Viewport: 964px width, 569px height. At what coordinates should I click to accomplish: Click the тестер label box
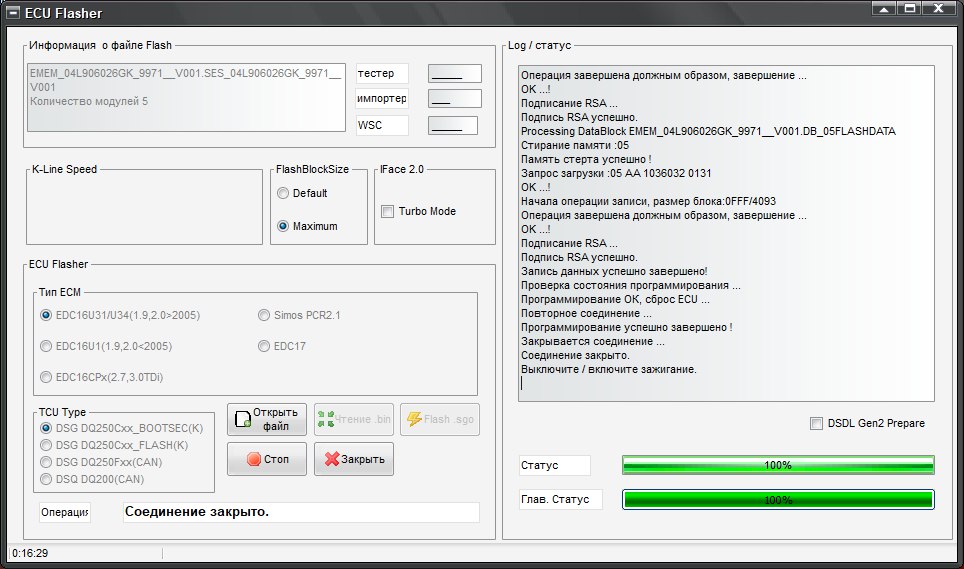tap(382, 74)
